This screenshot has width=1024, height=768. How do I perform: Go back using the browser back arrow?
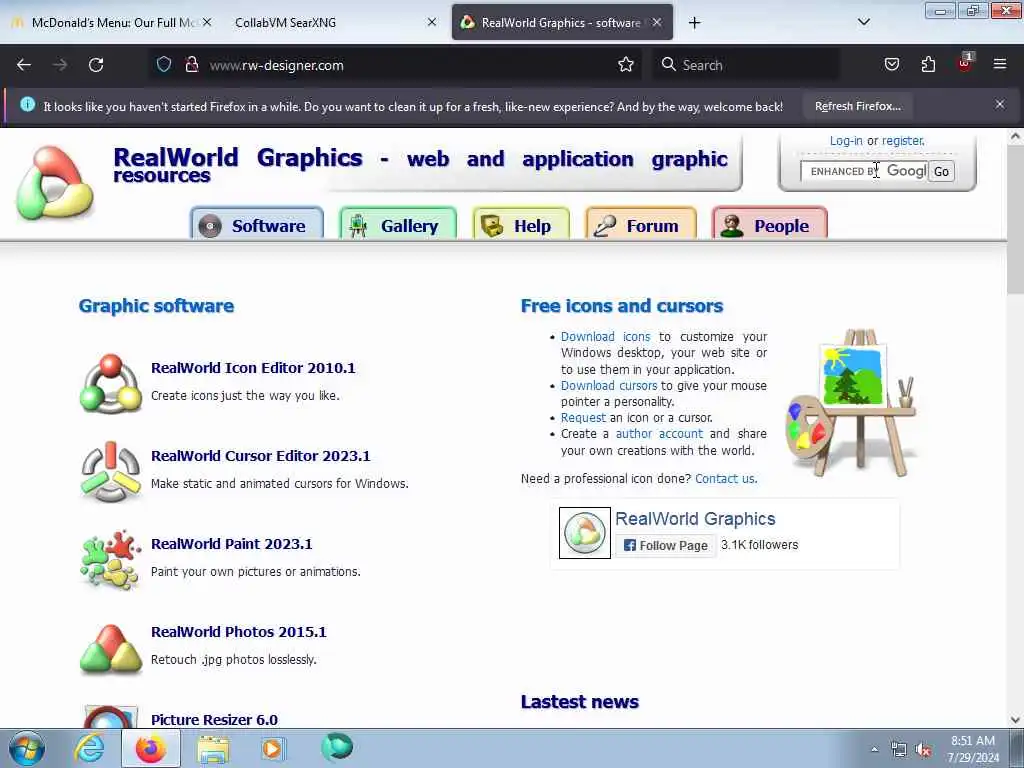(24, 65)
